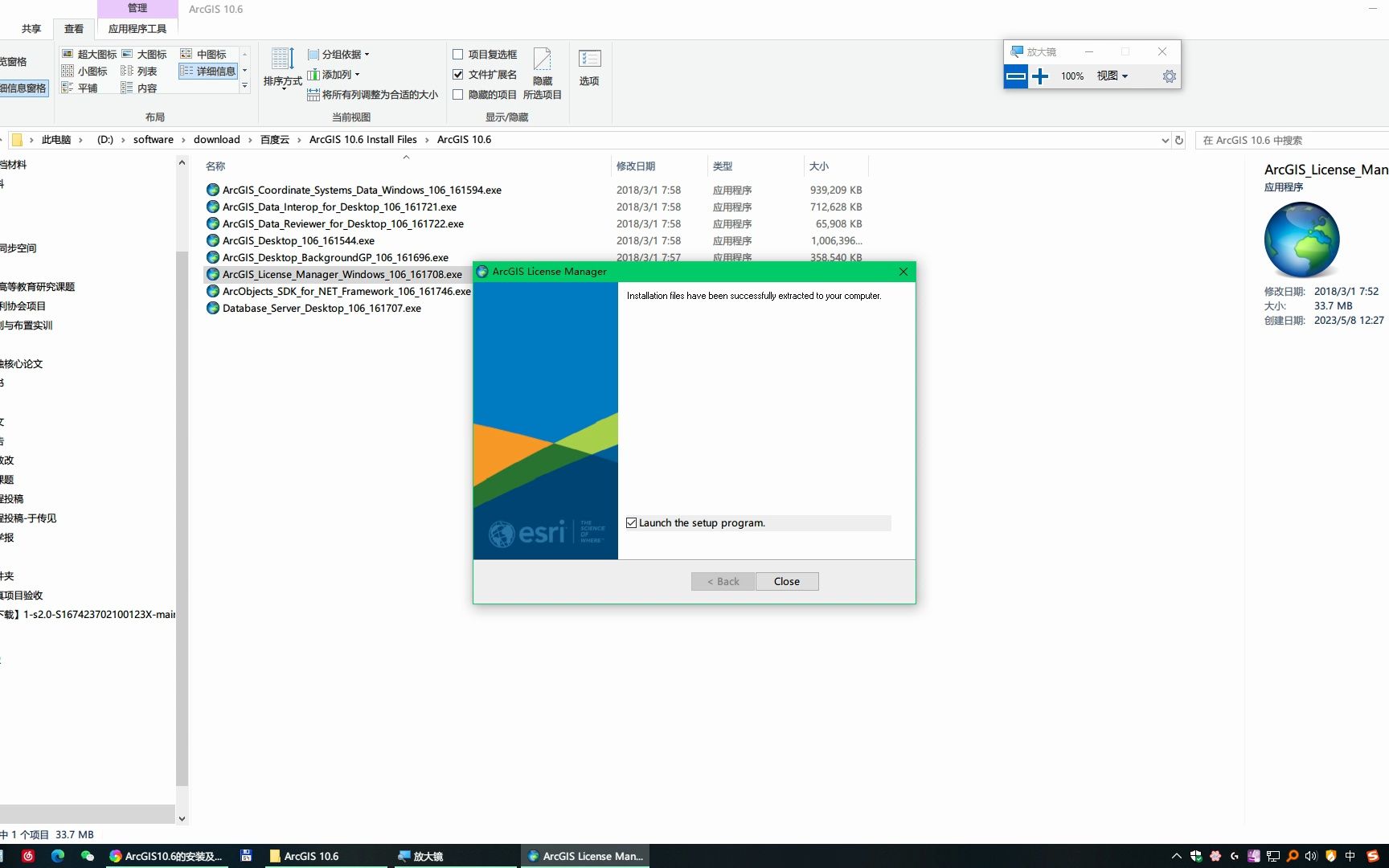Click 将所有列调整为合适的大小 size columns to fit
Image resolution: width=1389 pixels, height=868 pixels.
point(373,95)
